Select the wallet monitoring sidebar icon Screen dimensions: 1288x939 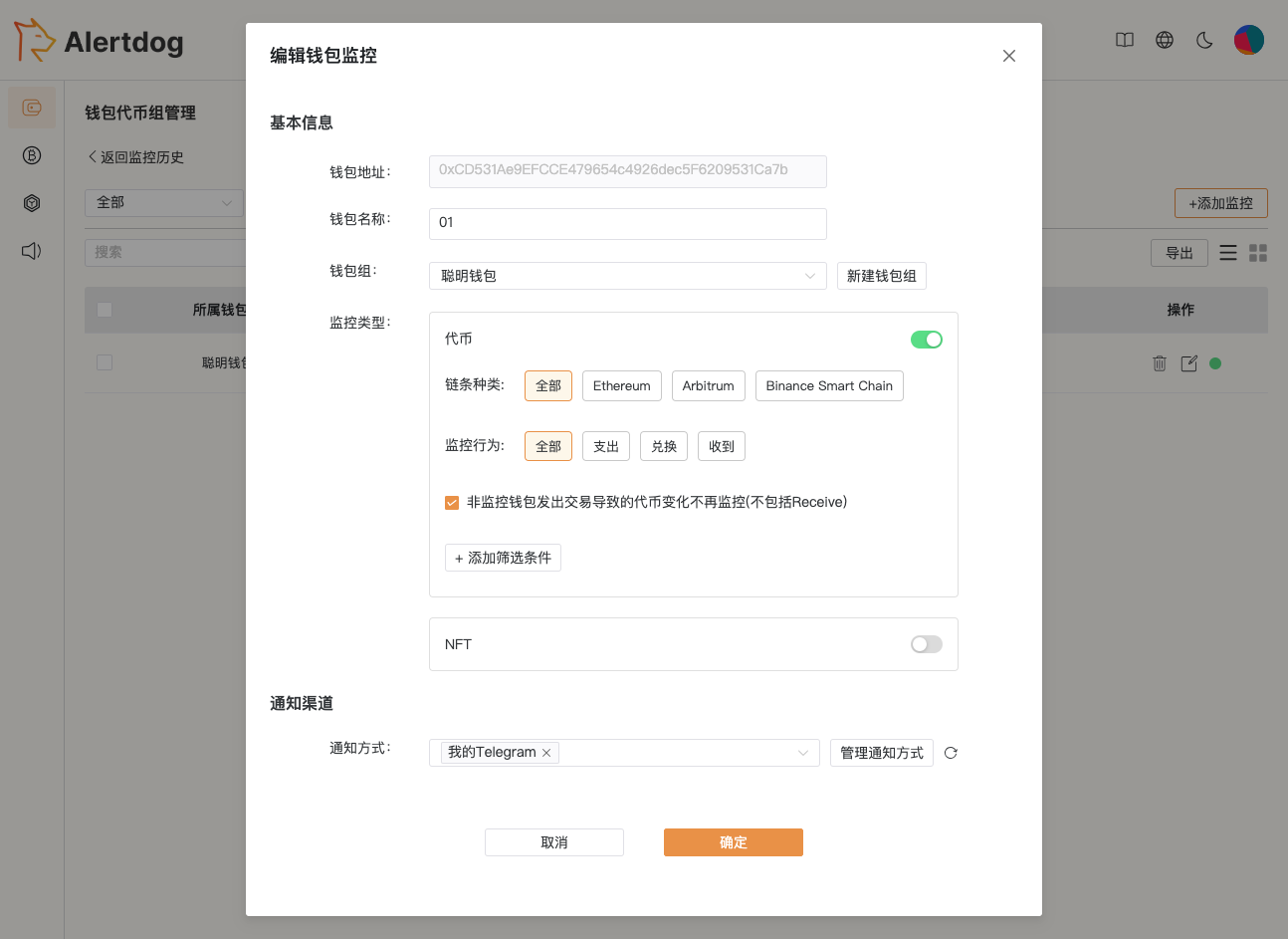point(32,108)
